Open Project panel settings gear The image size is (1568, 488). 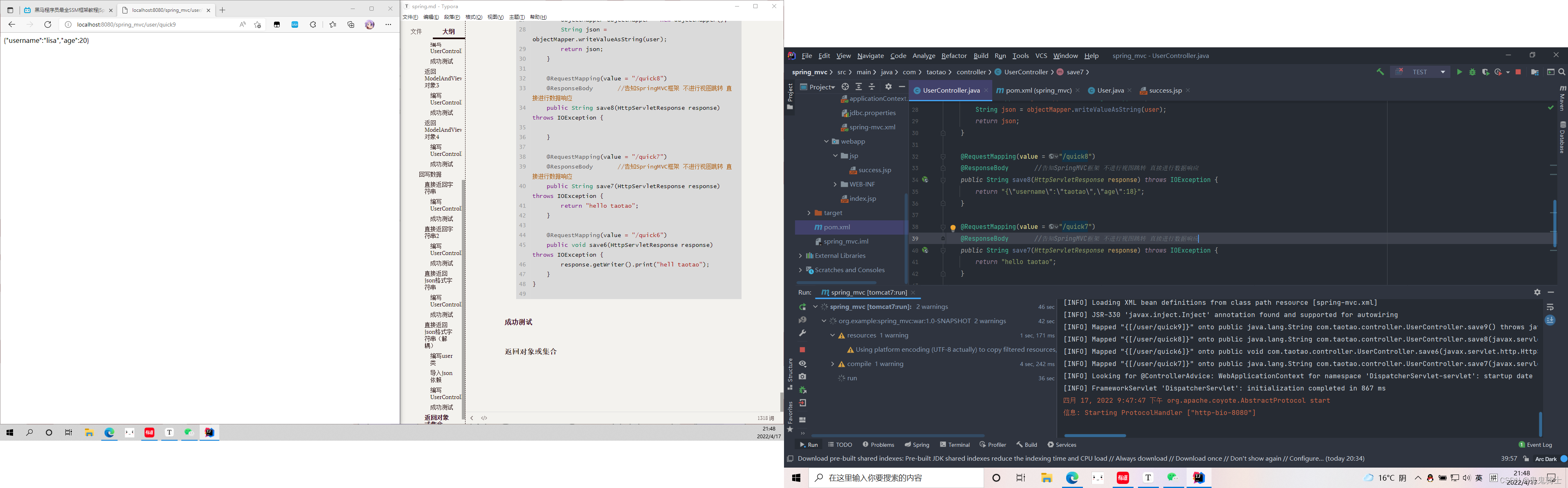pyautogui.click(x=888, y=87)
